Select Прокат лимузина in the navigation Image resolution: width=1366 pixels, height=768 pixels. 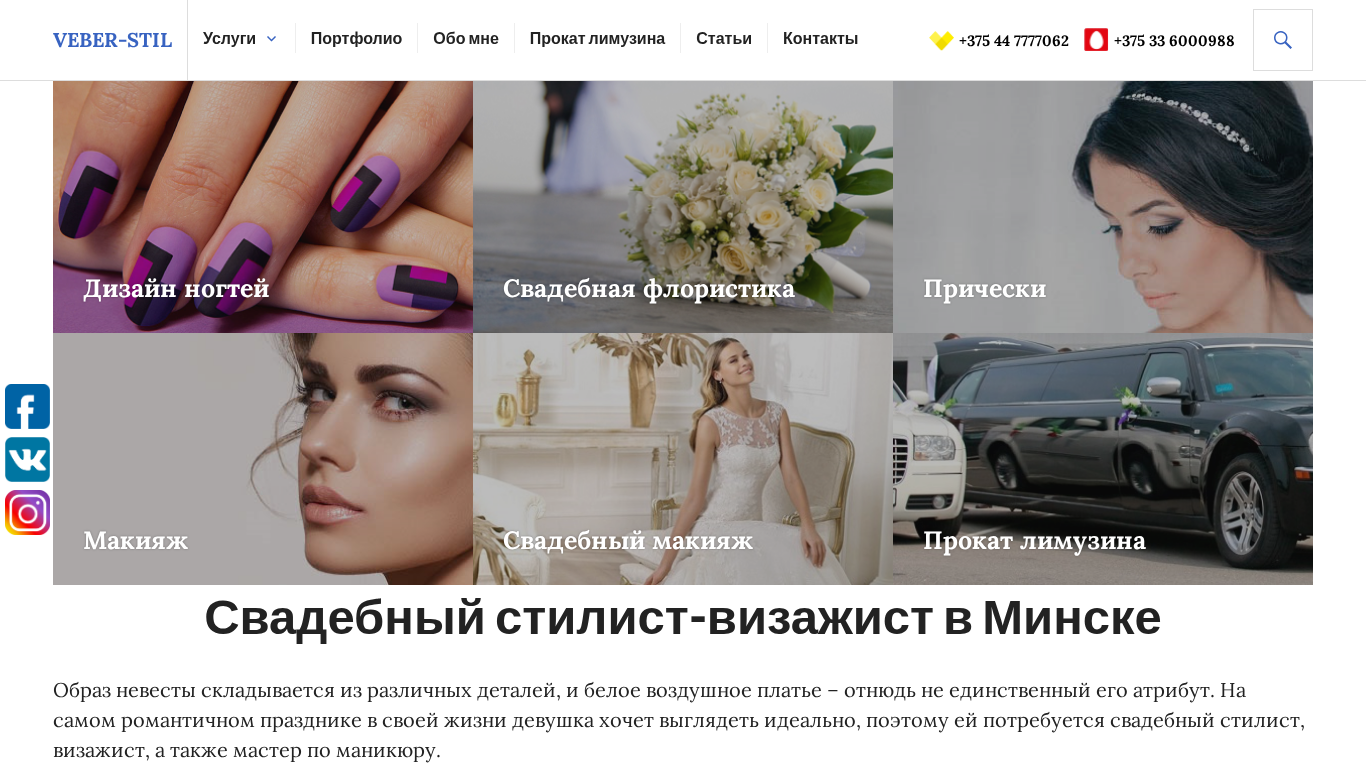coord(597,39)
